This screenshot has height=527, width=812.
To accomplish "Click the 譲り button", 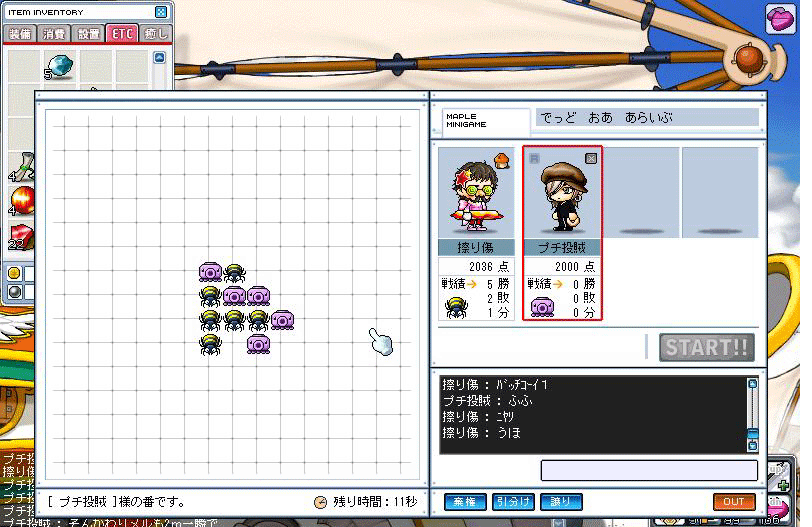I will click(x=561, y=502).
